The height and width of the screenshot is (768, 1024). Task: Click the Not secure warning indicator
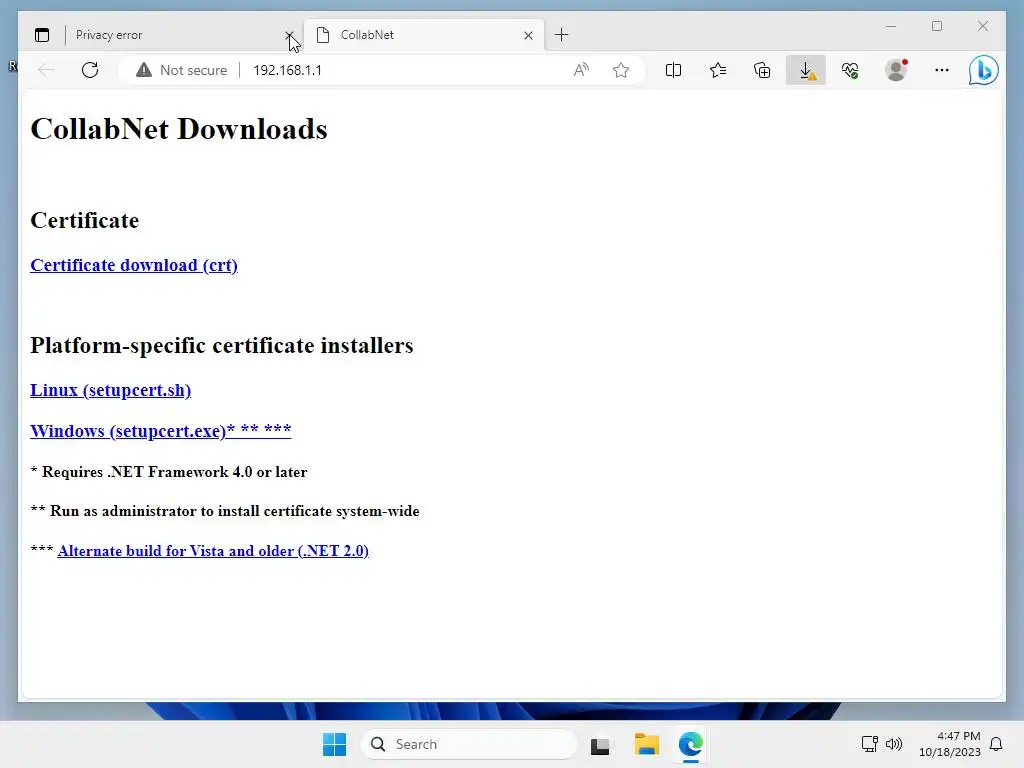[182, 70]
